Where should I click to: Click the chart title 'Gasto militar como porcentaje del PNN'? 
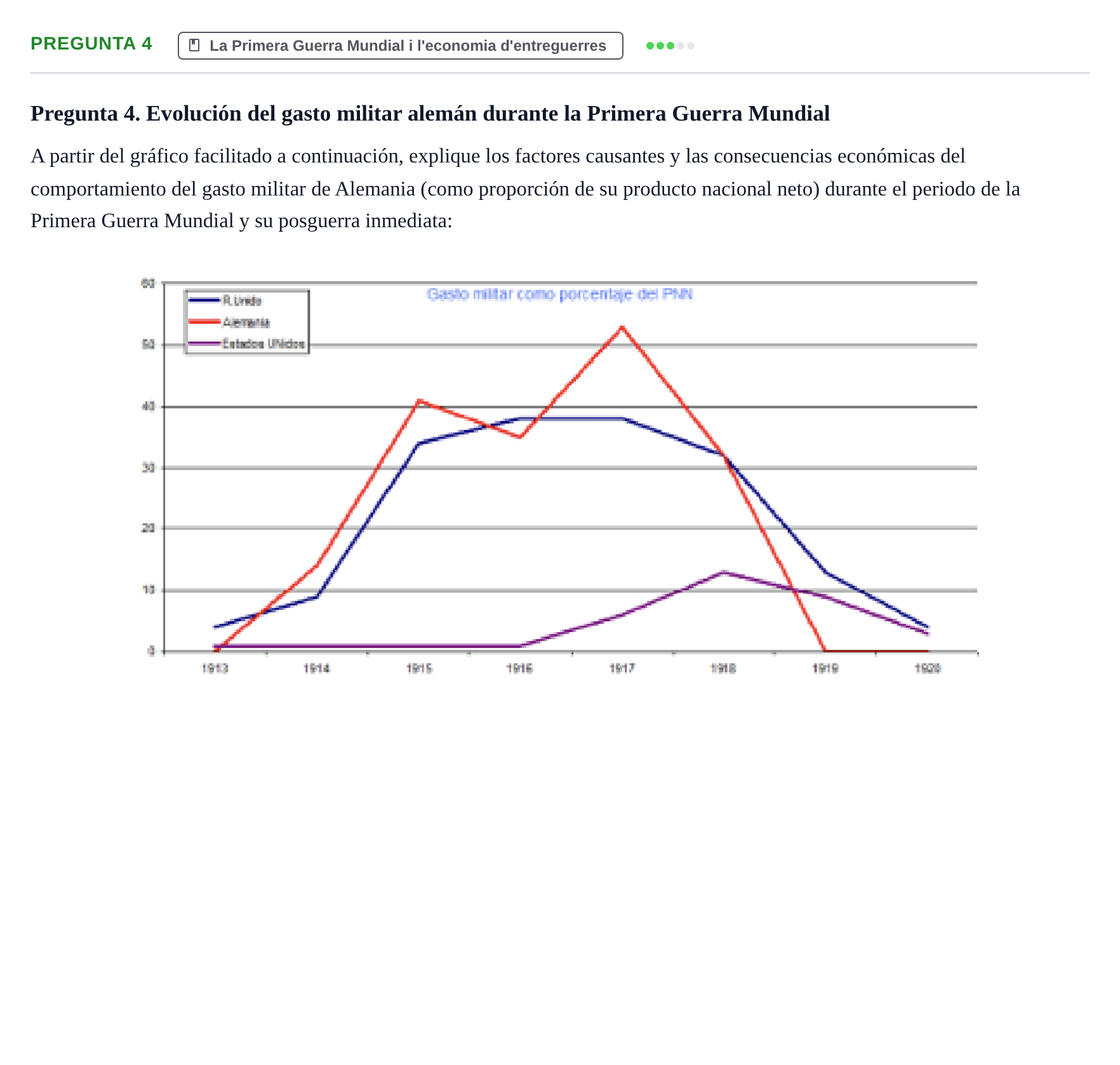pyautogui.click(x=559, y=294)
